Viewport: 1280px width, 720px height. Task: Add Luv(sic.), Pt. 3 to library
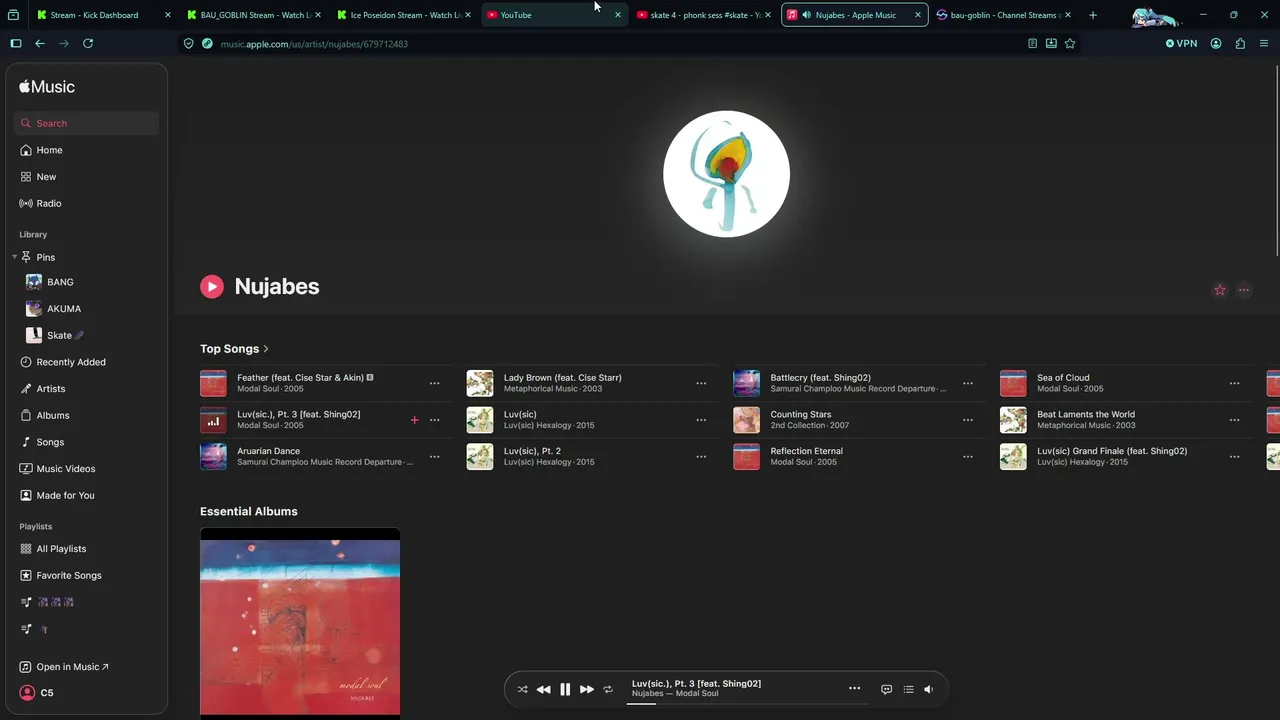click(414, 420)
